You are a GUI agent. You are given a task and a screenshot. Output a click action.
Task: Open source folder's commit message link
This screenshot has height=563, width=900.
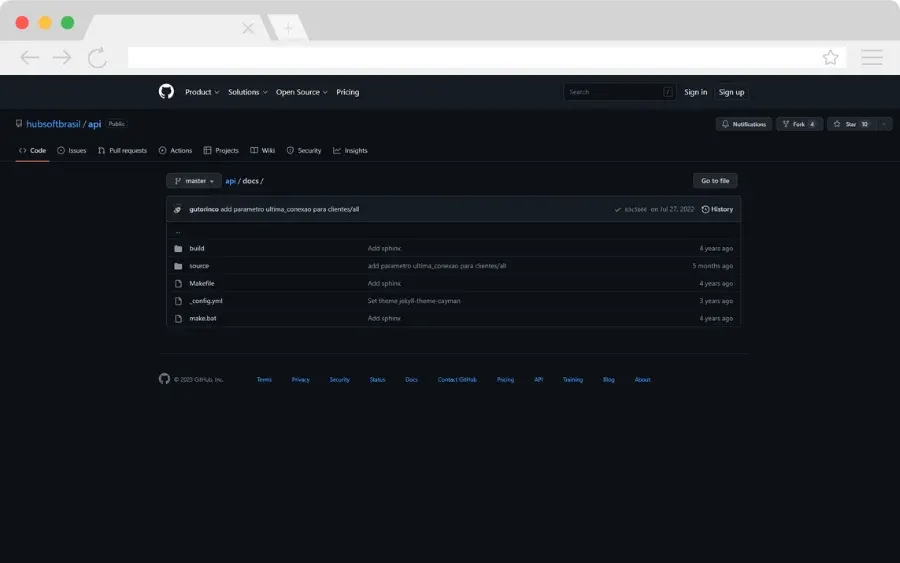point(437,266)
